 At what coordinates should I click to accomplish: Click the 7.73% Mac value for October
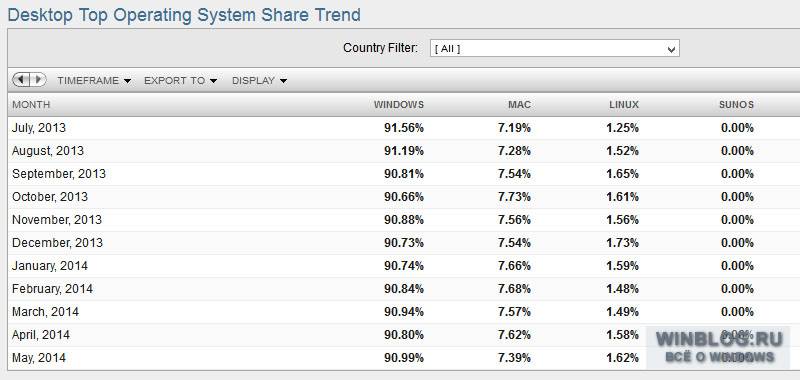click(x=514, y=197)
